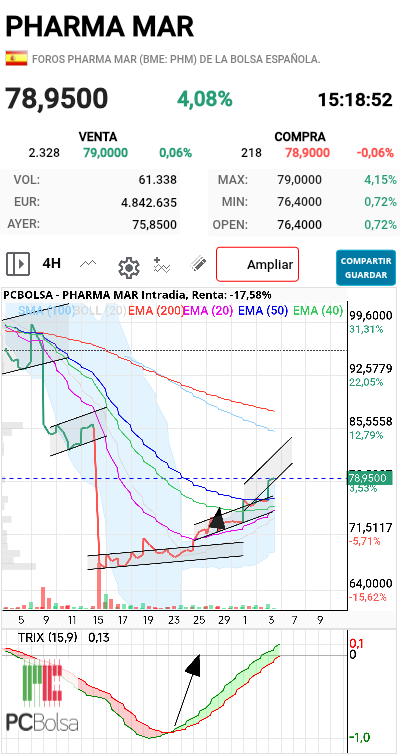Click the Foros Pharma Mar subtitle

tap(176, 60)
